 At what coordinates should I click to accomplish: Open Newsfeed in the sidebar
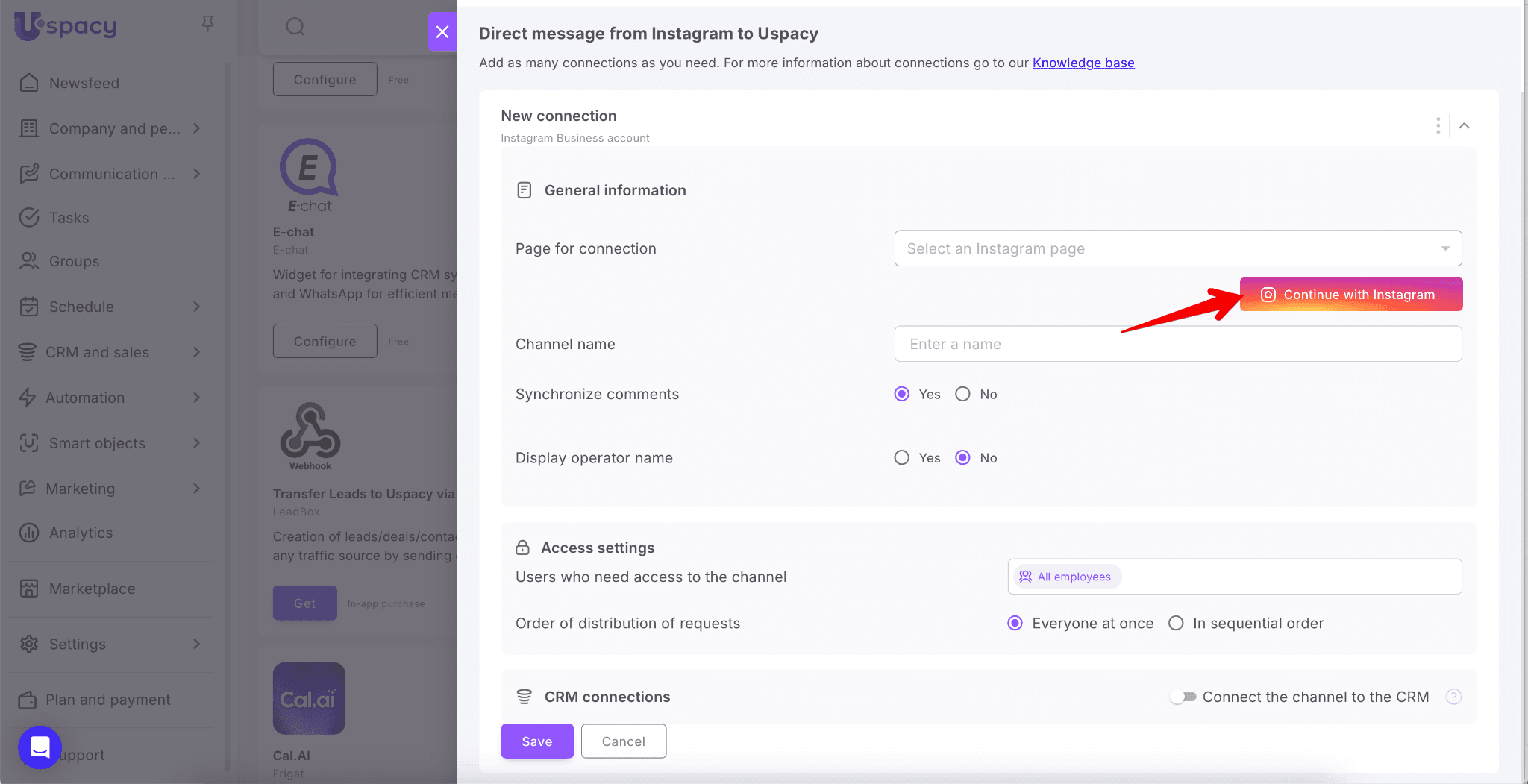click(x=84, y=83)
